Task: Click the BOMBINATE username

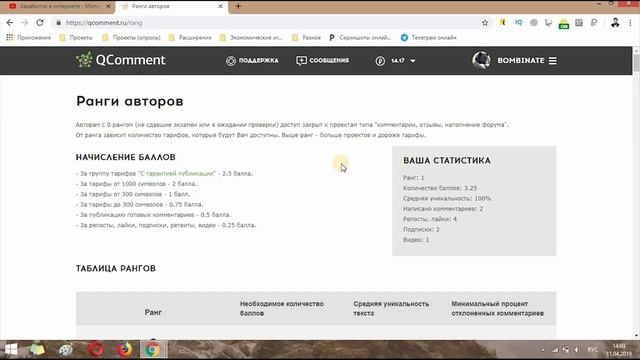Action: [x=521, y=60]
